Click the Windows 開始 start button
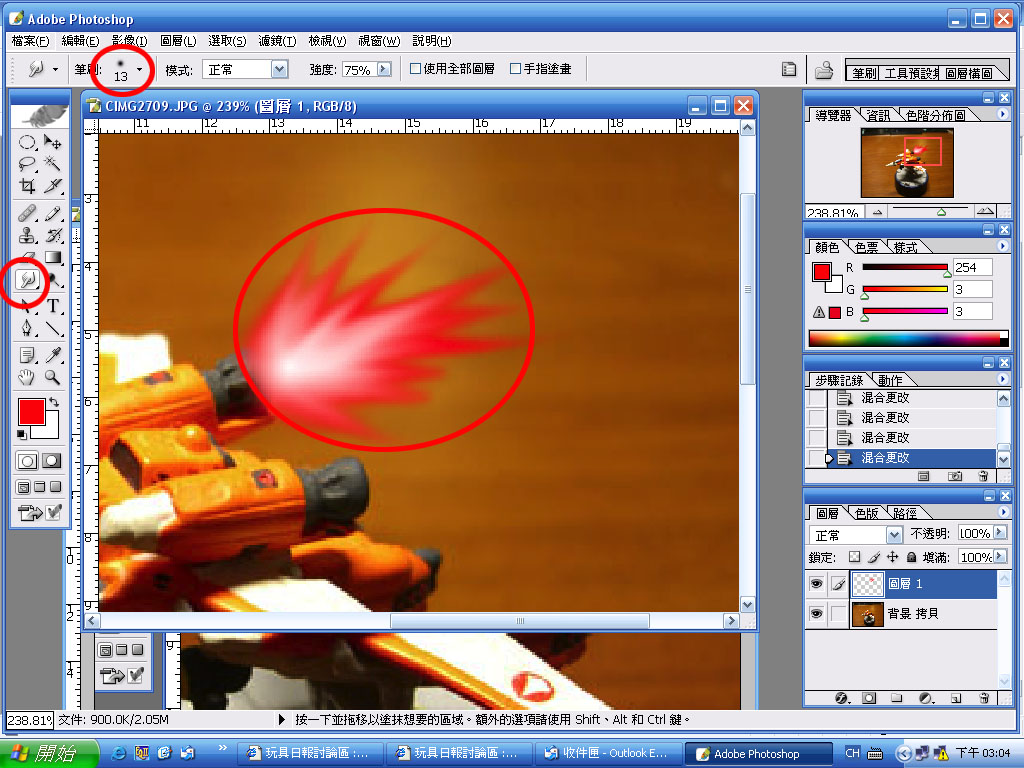Screen dimensions: 1024x768 (x=48, y=753)
